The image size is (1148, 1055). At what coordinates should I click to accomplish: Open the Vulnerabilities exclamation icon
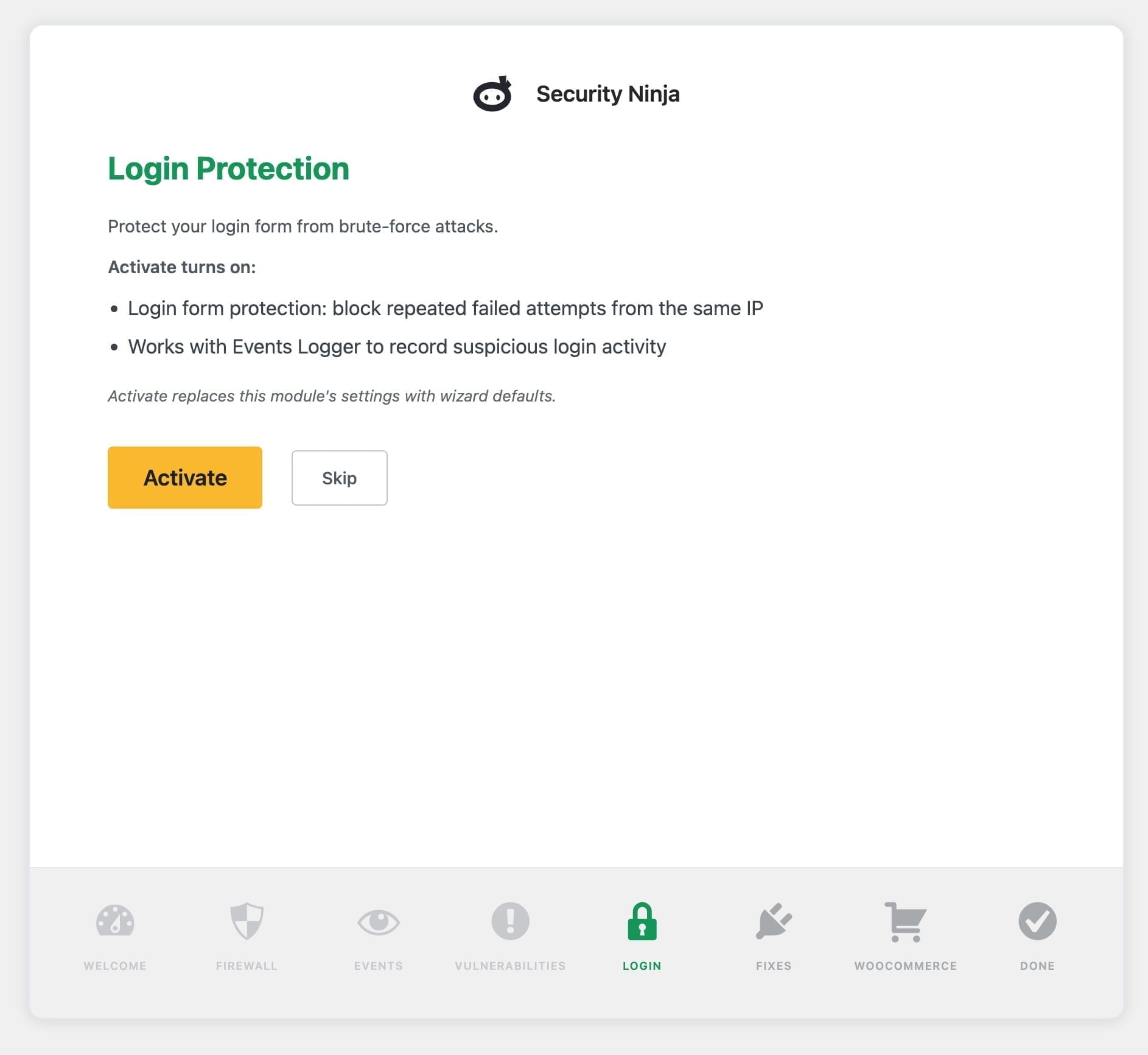click(510, 921)
